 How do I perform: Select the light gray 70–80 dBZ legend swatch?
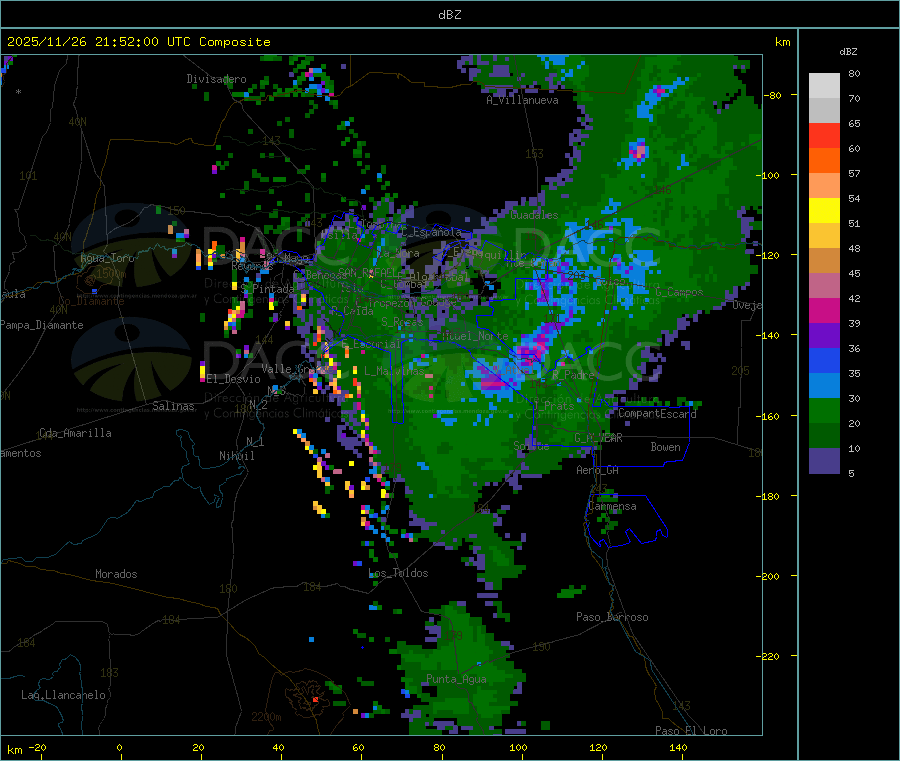(824, 86)
